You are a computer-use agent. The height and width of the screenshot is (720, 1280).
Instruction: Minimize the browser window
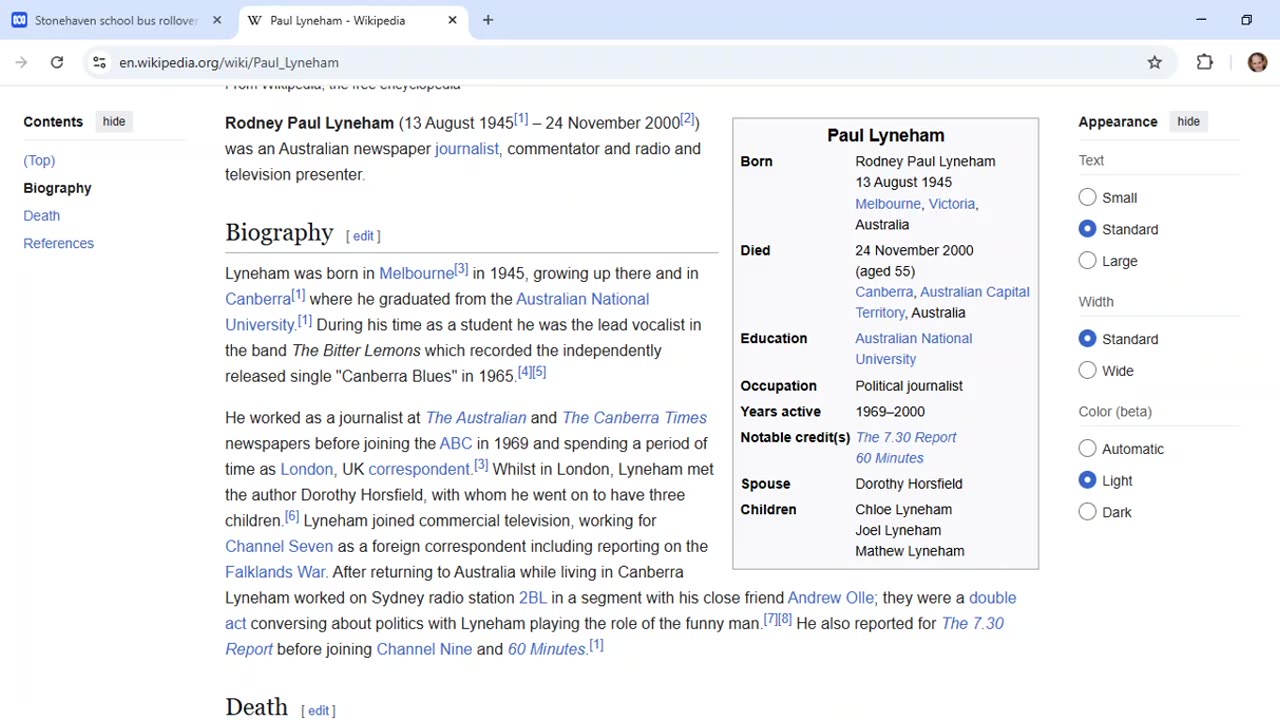click(1201, 20)
